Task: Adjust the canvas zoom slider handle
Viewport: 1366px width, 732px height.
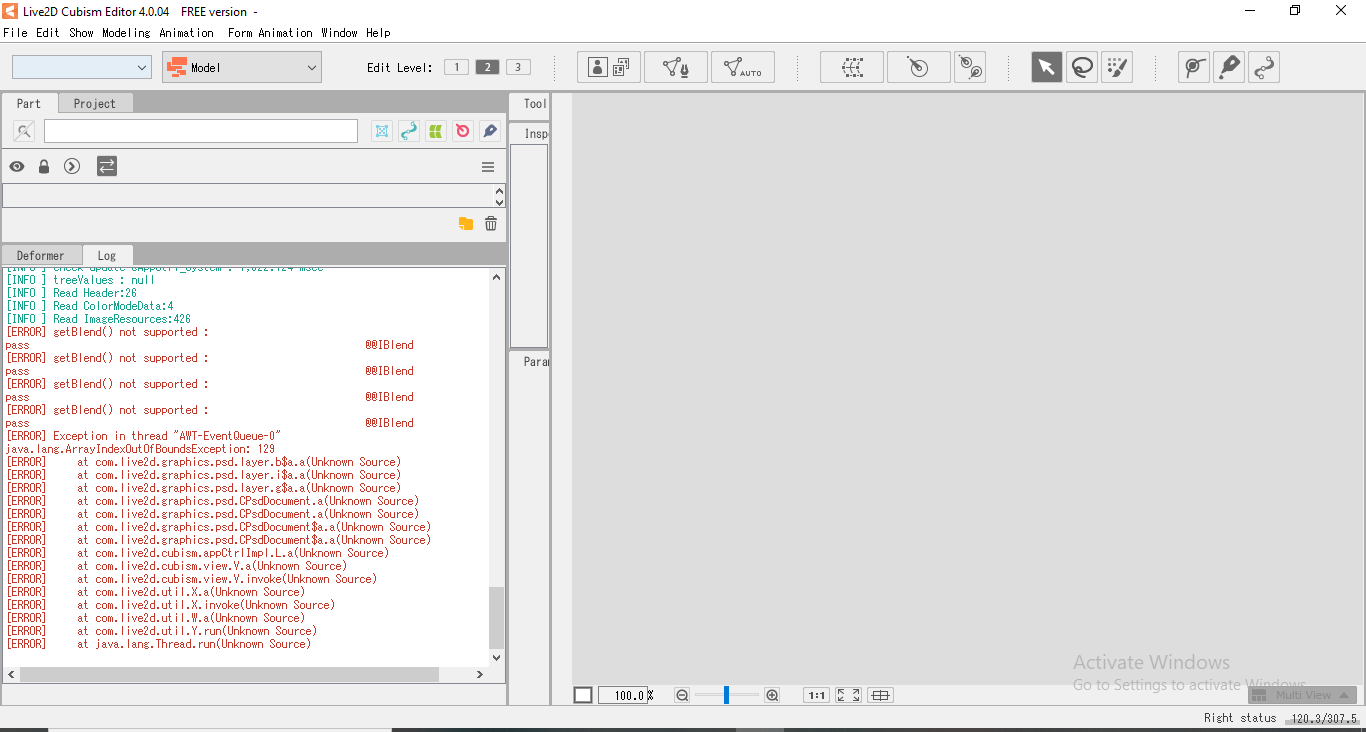Action: click(x=727, y=695)
